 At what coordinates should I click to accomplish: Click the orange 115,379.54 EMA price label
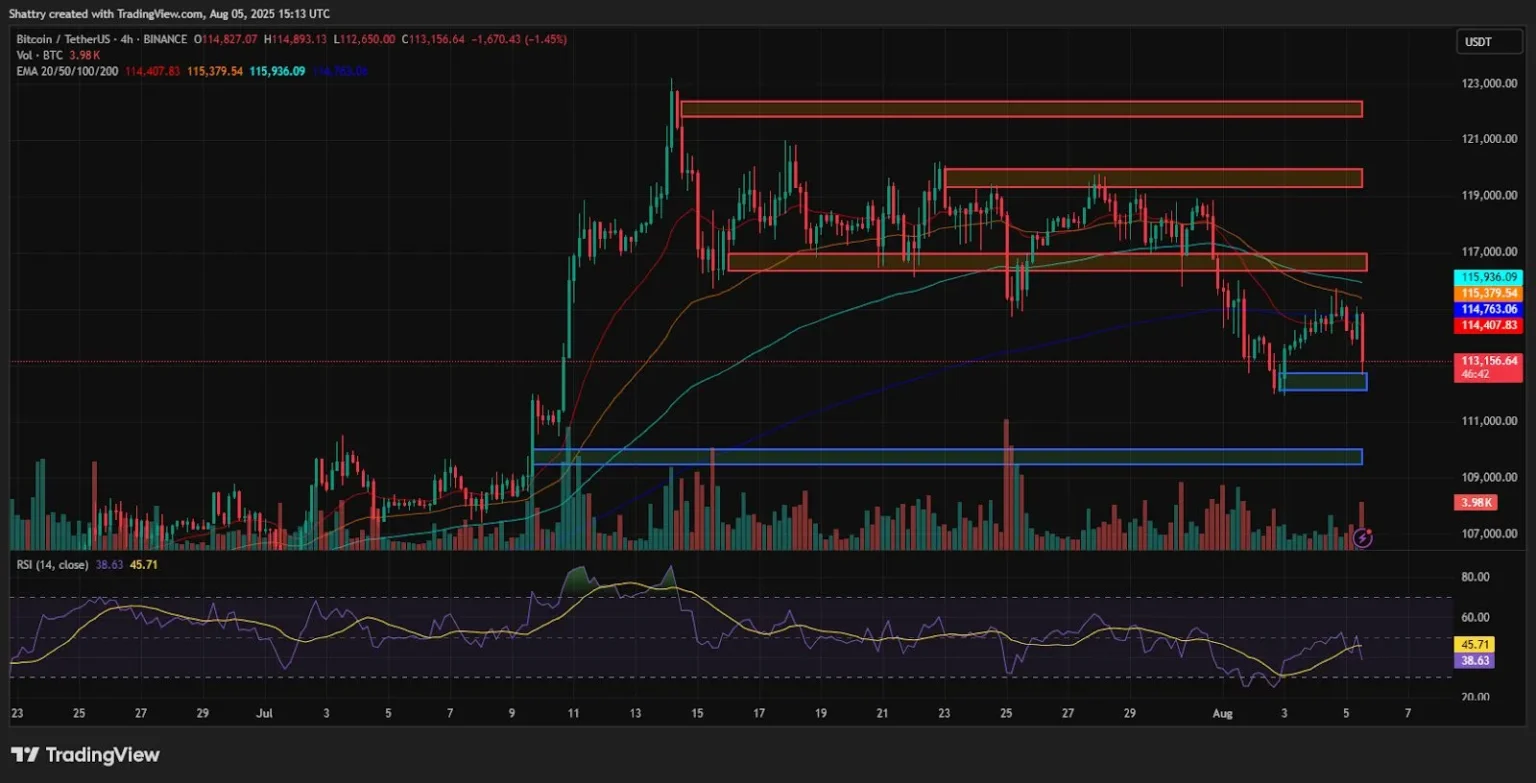coord(1489,293)
